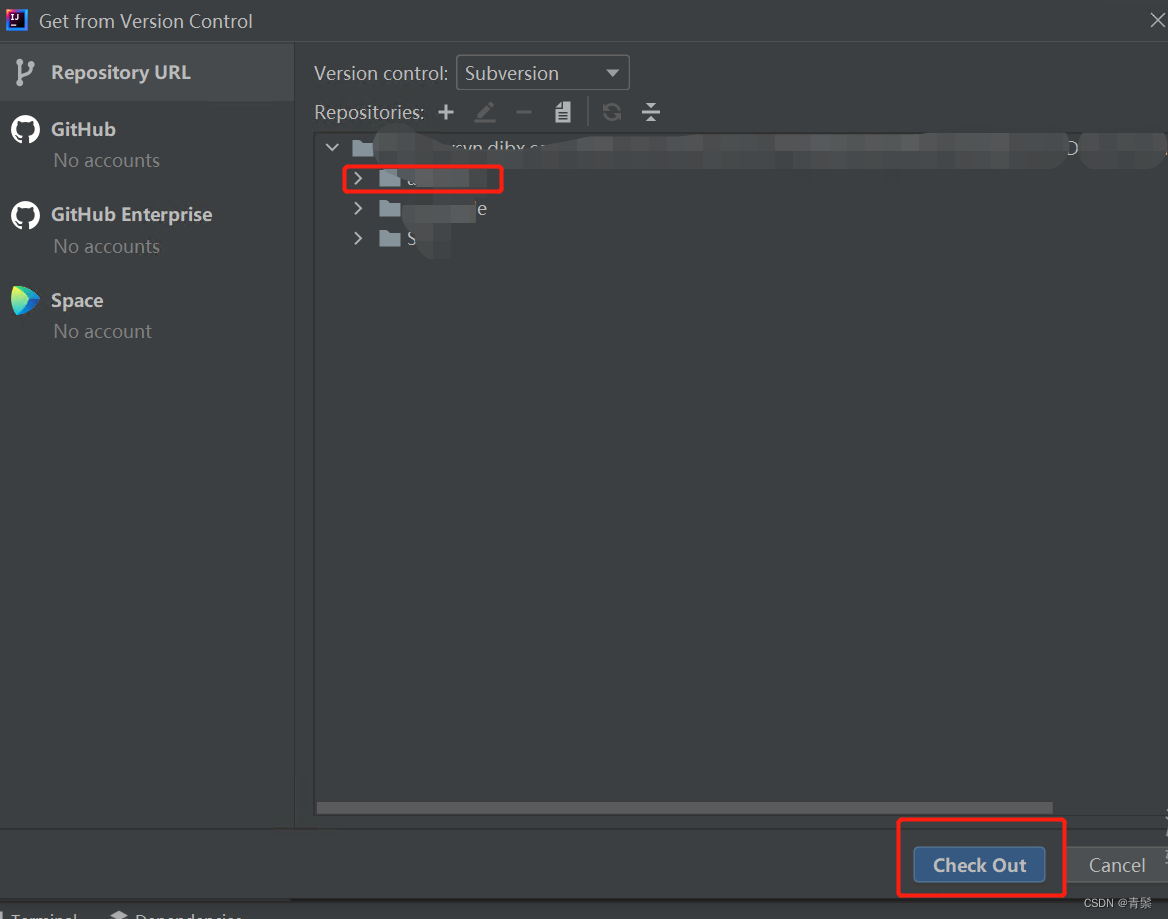Select the third folder icon labeled 'S'
Viewport: 1168px width, 919px height.
[x=390, y=238]
